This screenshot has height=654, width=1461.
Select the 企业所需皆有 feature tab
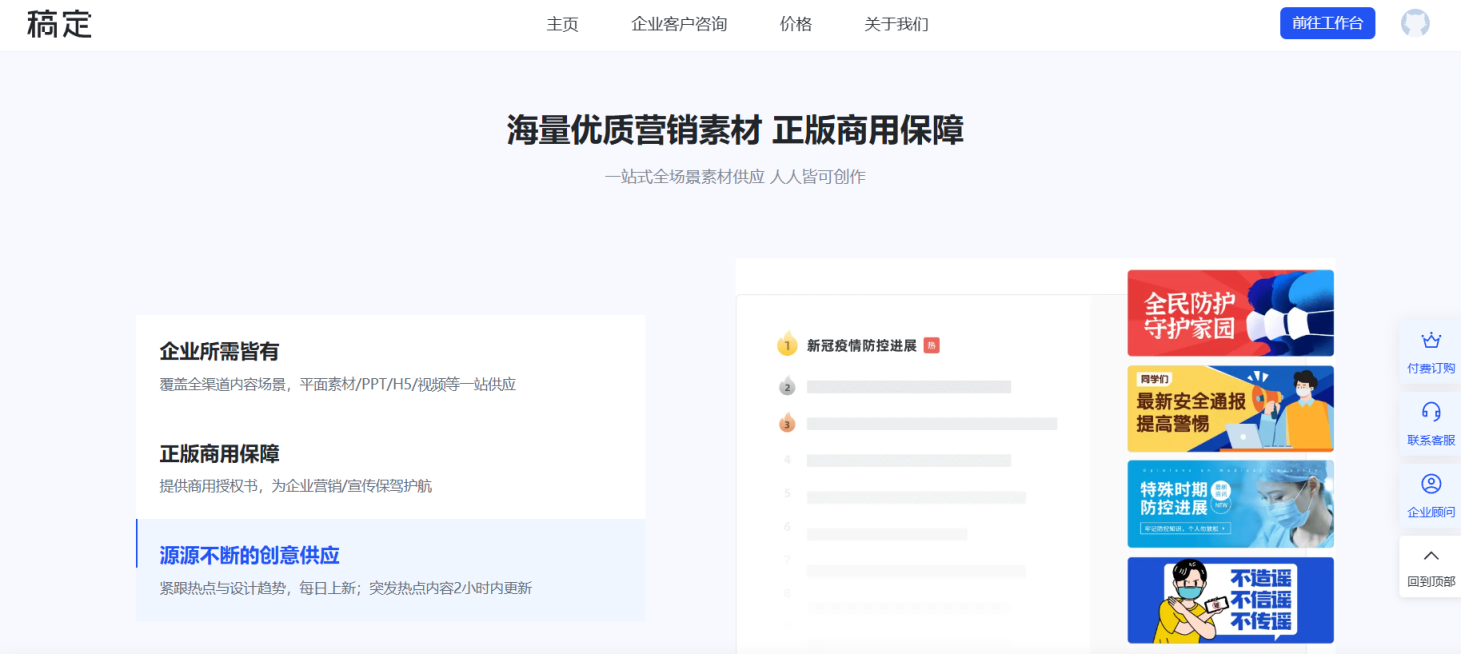[390, 366]
